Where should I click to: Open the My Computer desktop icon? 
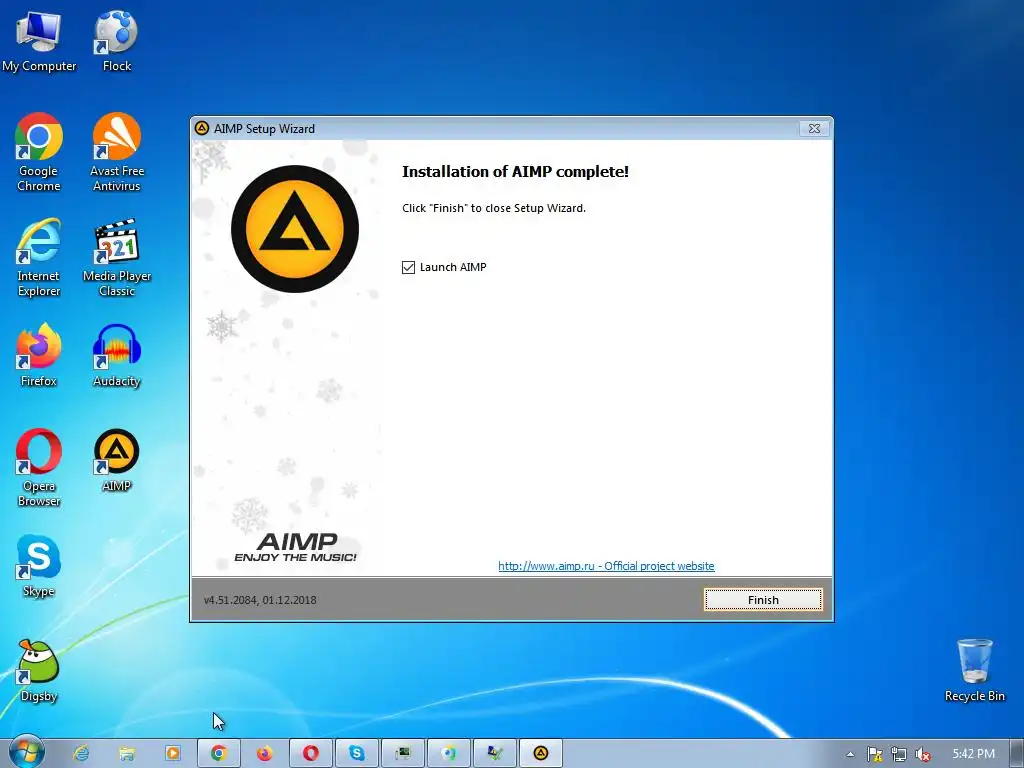pos(39,40)
